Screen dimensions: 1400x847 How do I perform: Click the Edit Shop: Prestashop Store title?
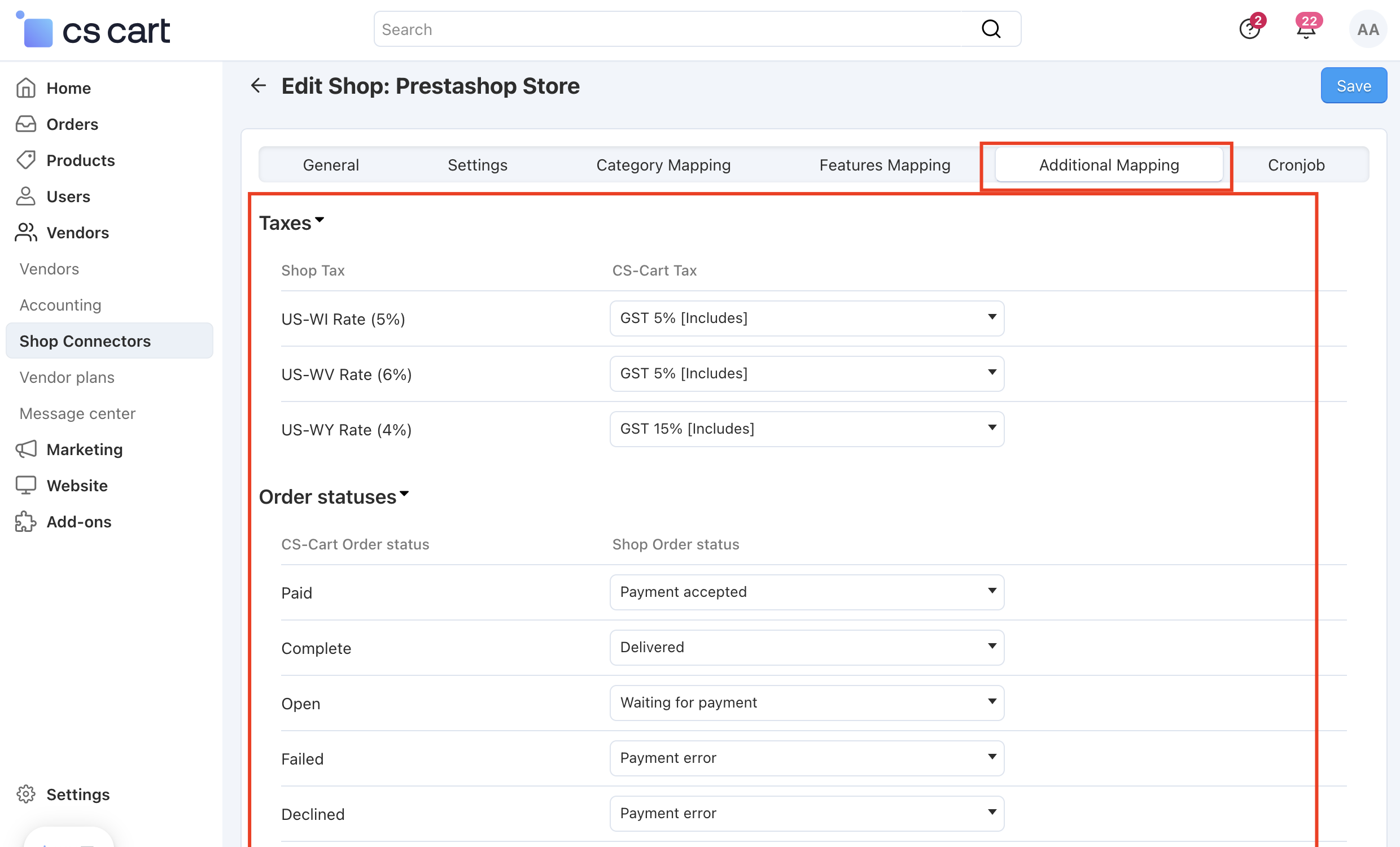(x=430, y=85)
